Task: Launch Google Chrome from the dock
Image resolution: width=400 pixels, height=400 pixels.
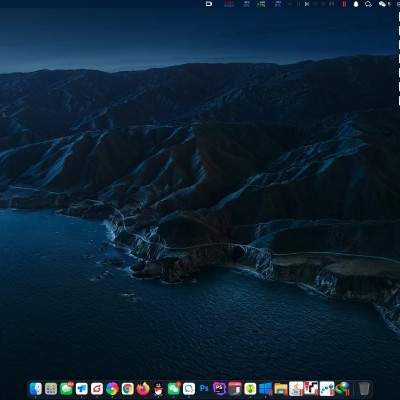Action: click(x=128, y=389)
